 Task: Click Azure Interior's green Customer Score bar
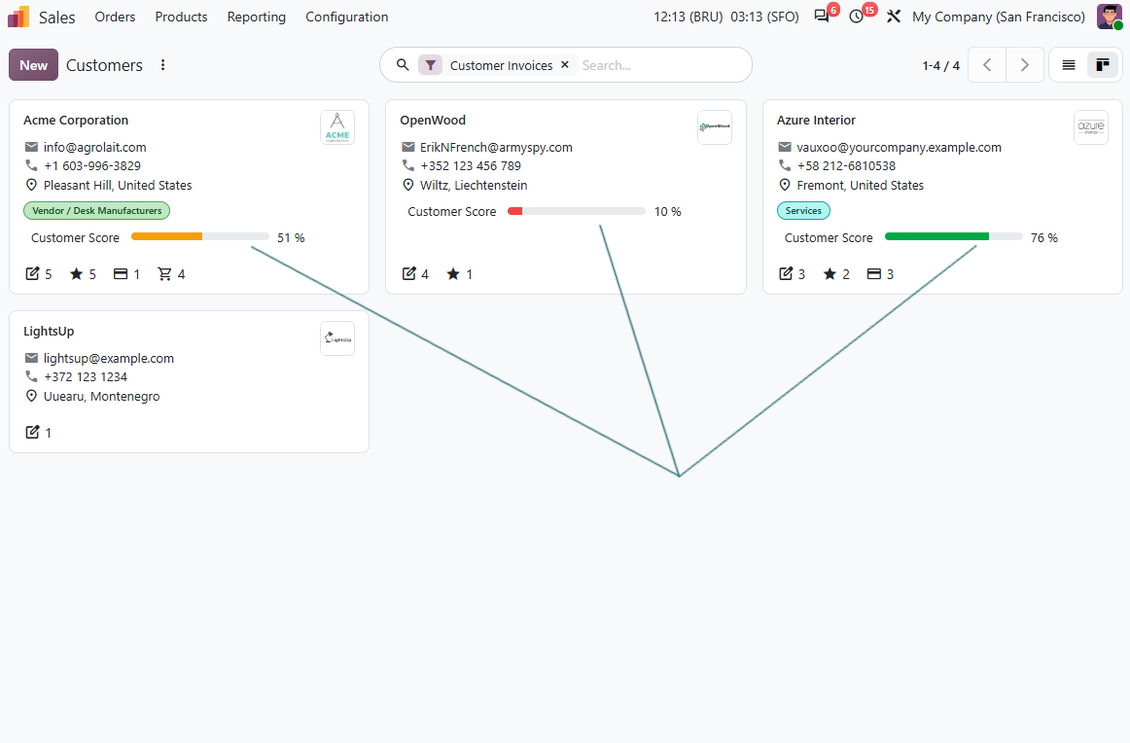pyautogui.click(x=953, y=236)
